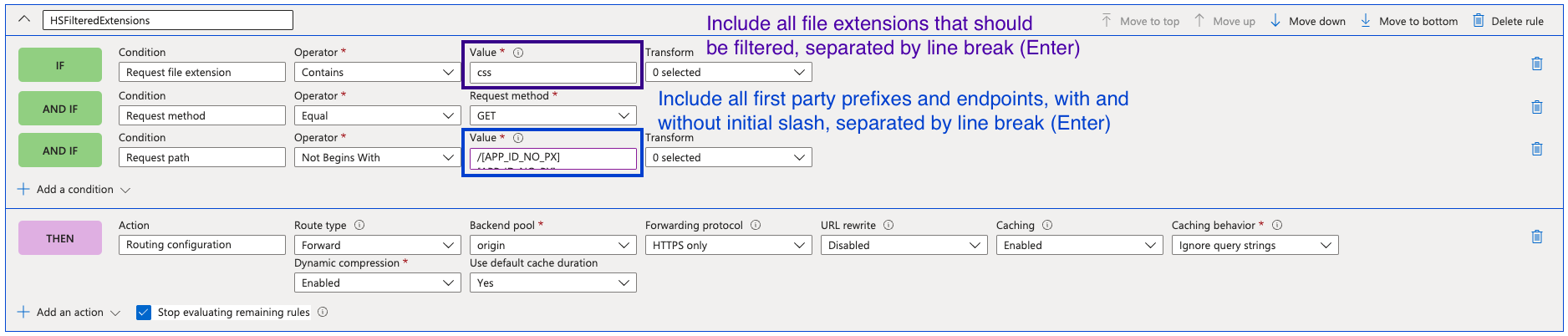Click info icon next to Caching label
The height and width of the screenshot is (336, 1568).
point(1047,225)
